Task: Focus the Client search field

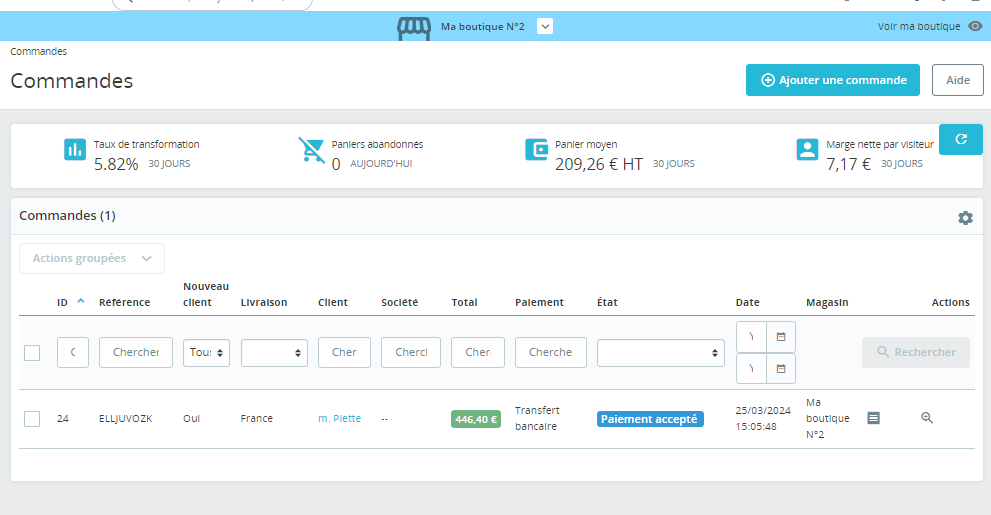Action: (344, 353)
